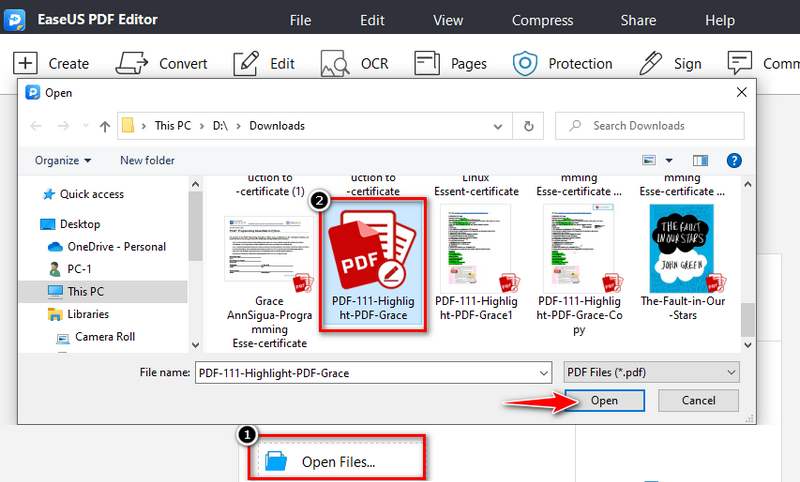This screenshot has width=800, height=482.
Task: Open the Edit menu in menu bar
Action: tap(372, 20)
